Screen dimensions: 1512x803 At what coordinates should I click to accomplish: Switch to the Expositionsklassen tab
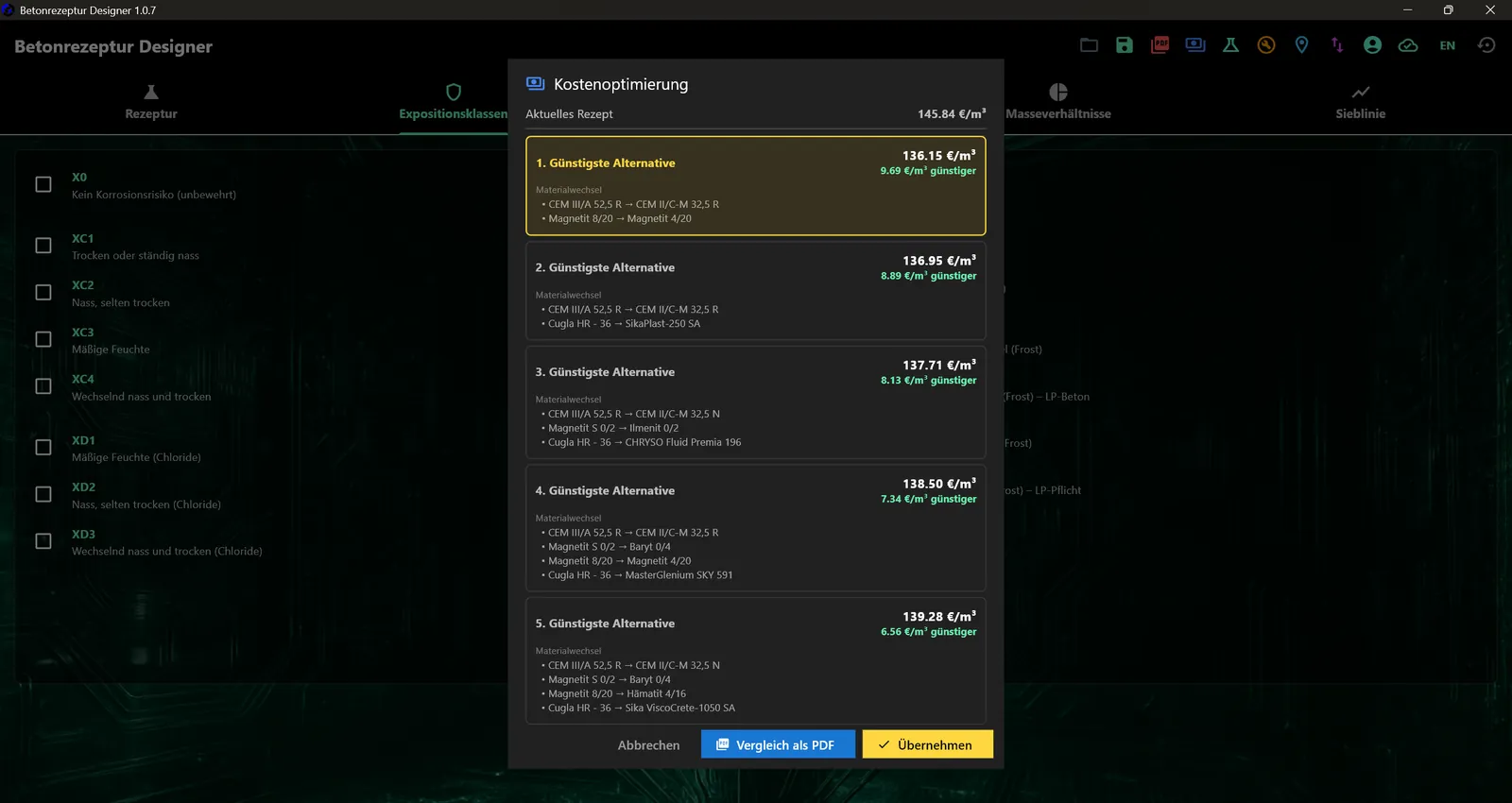(x=454, y=103)
